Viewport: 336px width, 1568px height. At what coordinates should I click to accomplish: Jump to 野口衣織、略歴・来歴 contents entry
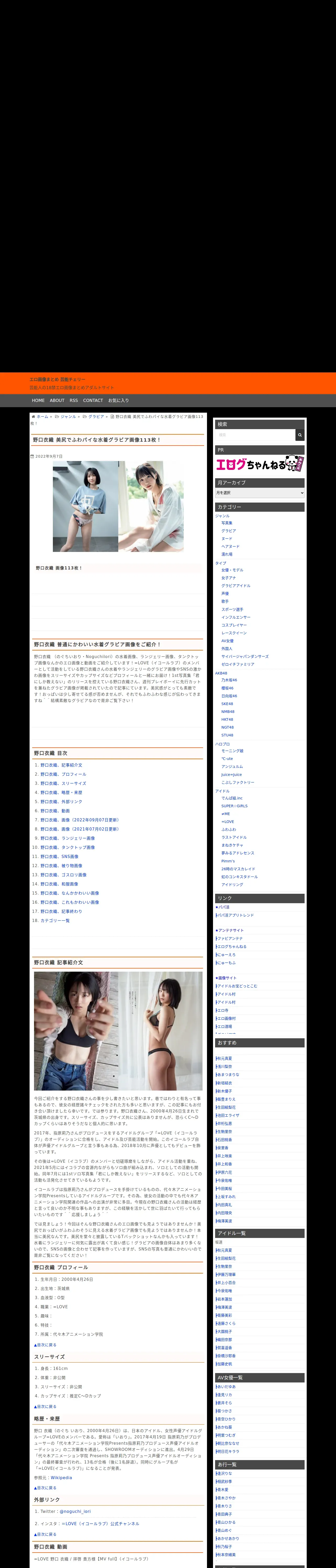(61, 793)
